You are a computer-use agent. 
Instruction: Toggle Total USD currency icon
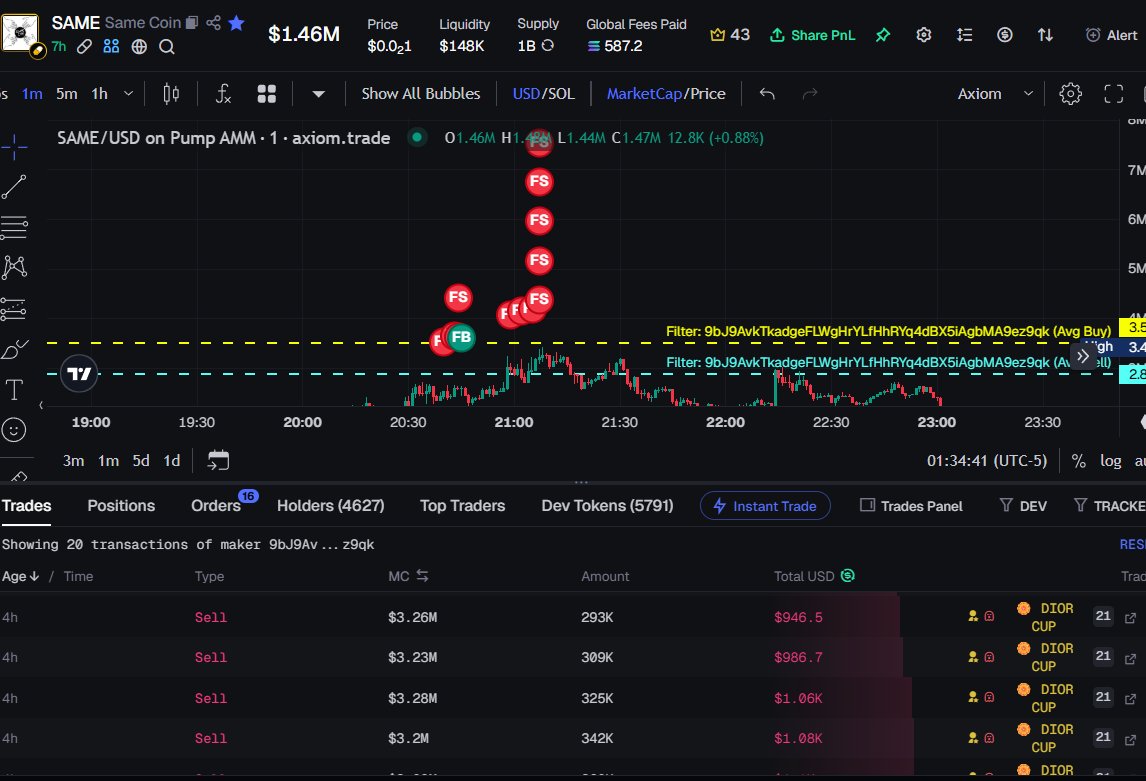tap(848, 576)
